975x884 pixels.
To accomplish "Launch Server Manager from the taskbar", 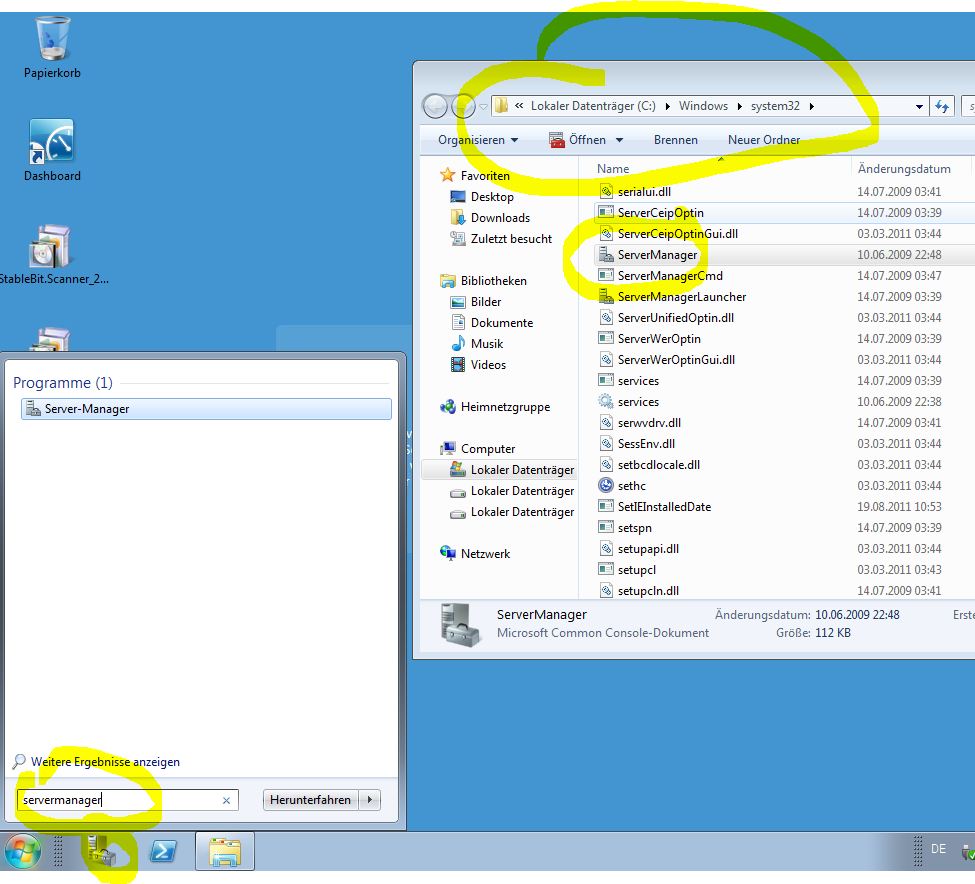I will (101, 851).
